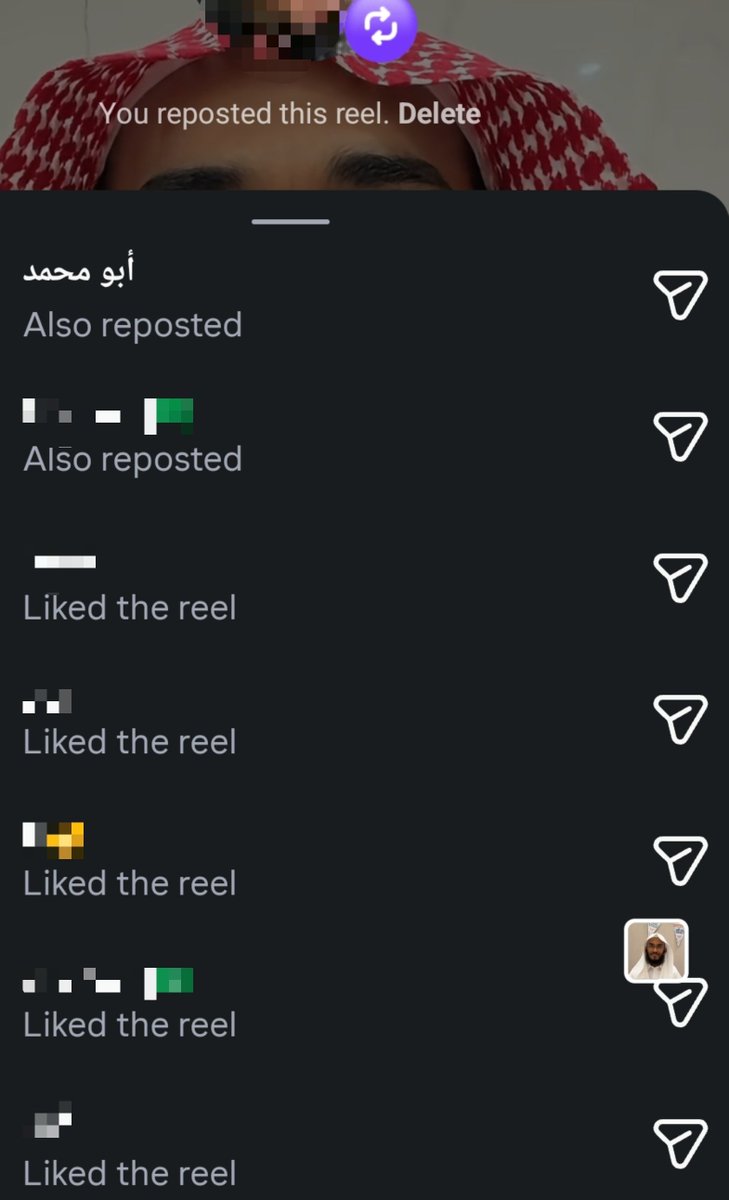
Task: Tap 'You reposted this reel' message
Action: [x=244, y=114]
